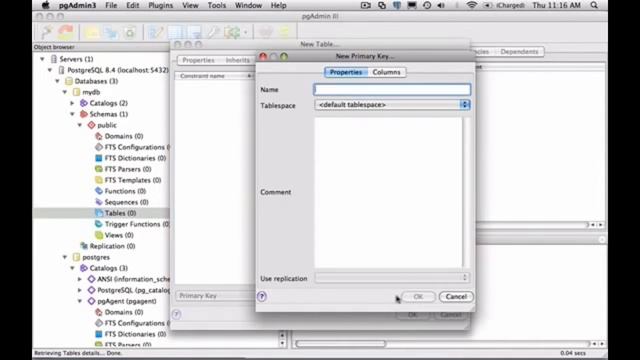Open the Use replication dropdown
The width and height of the screenshot is (640, 360).
point(392,278)
